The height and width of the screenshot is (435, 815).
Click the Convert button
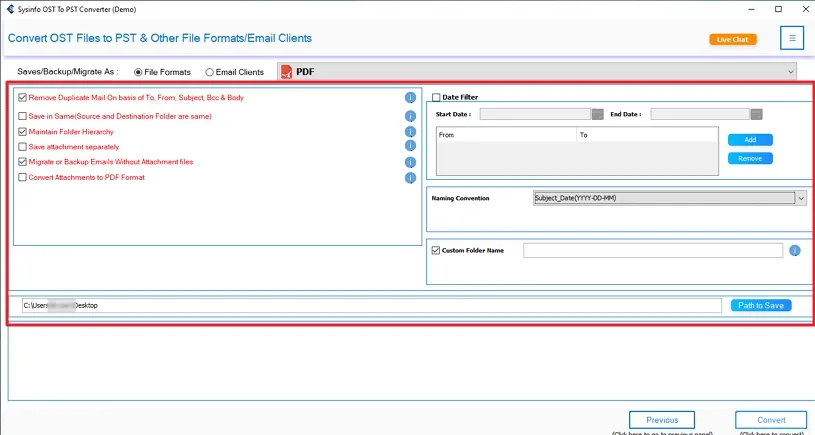770,420
